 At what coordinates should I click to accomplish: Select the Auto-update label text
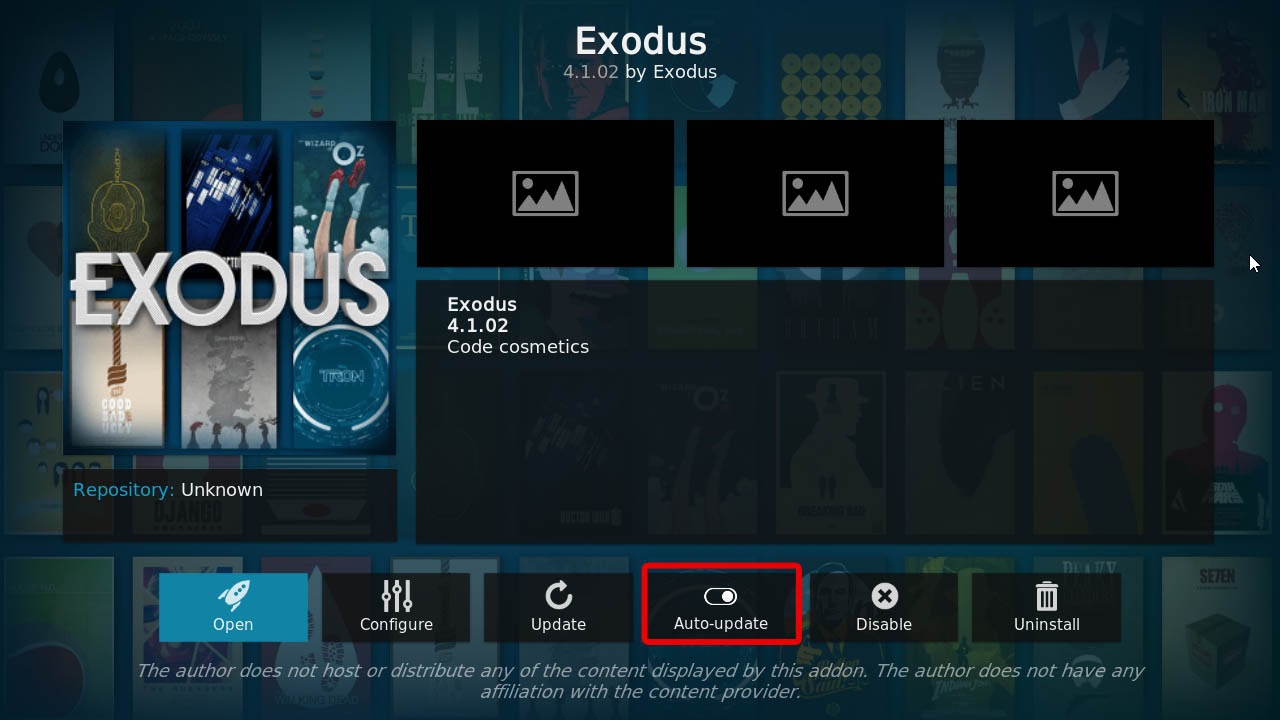click(721, 624)
